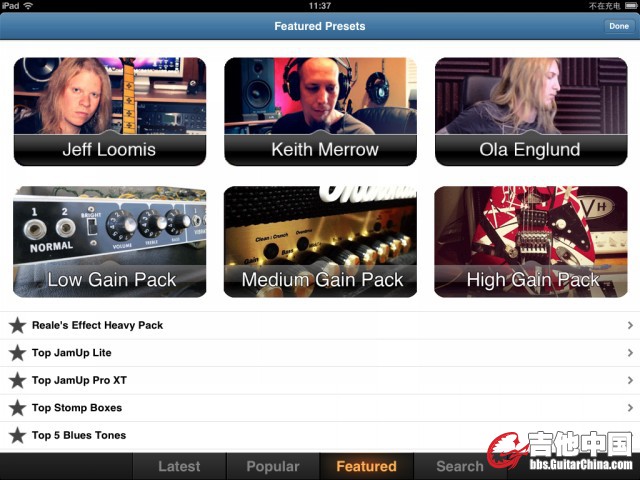Tap the 11:37 clock in status bar

coord(320,6)
